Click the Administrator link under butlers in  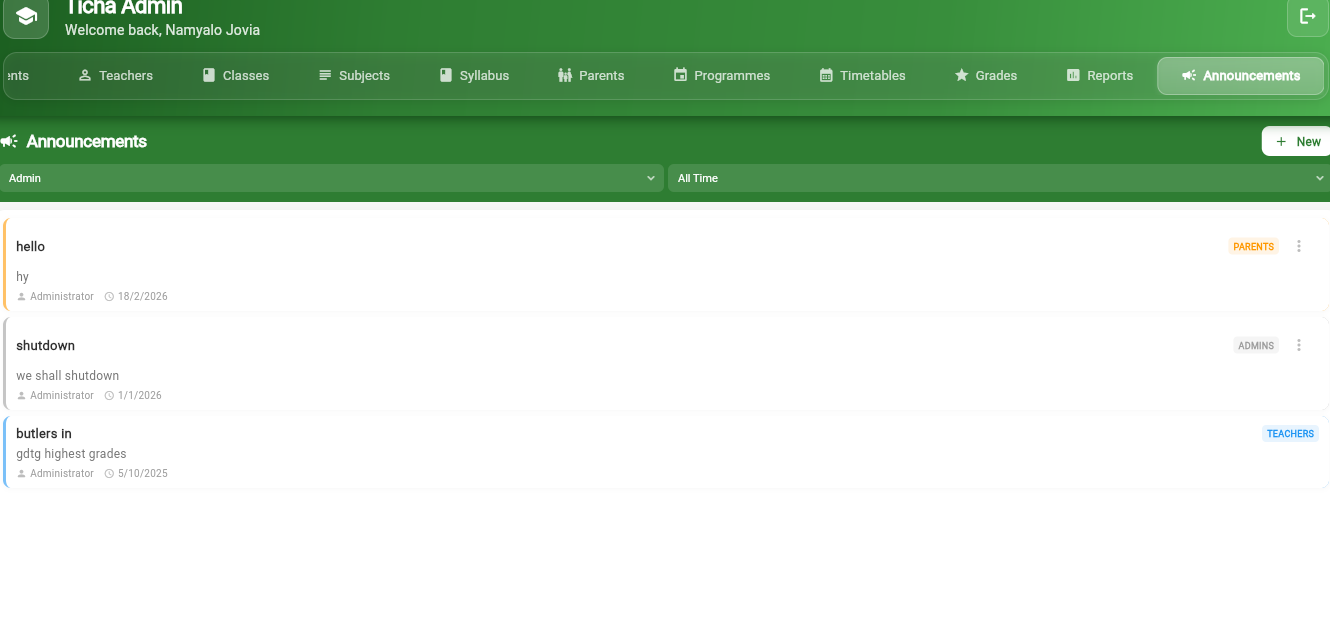point(60,473)
